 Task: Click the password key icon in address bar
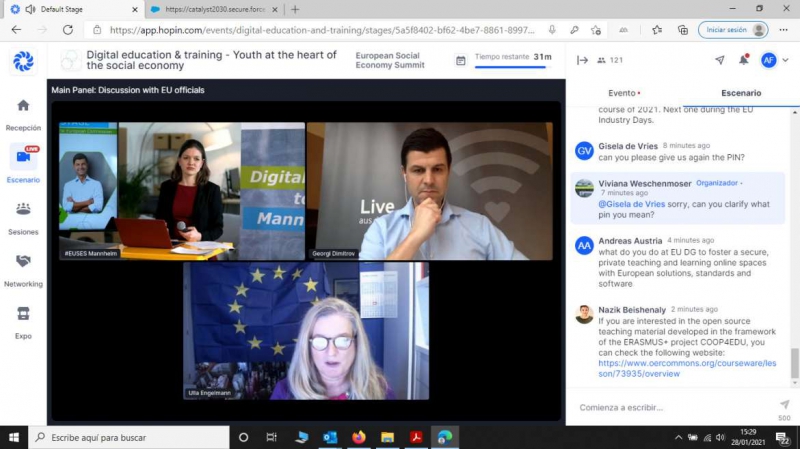574,30
